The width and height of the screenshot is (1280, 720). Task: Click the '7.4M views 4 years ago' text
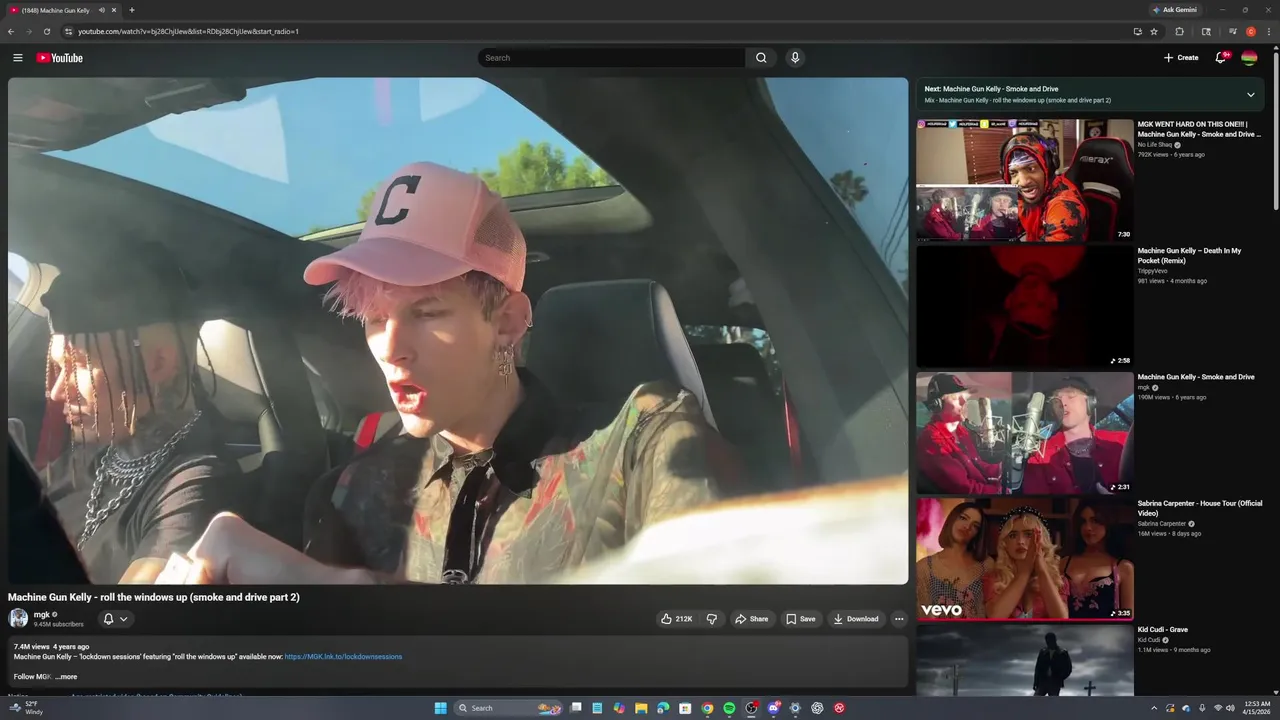pyautogui.click(x=51, y=647)
